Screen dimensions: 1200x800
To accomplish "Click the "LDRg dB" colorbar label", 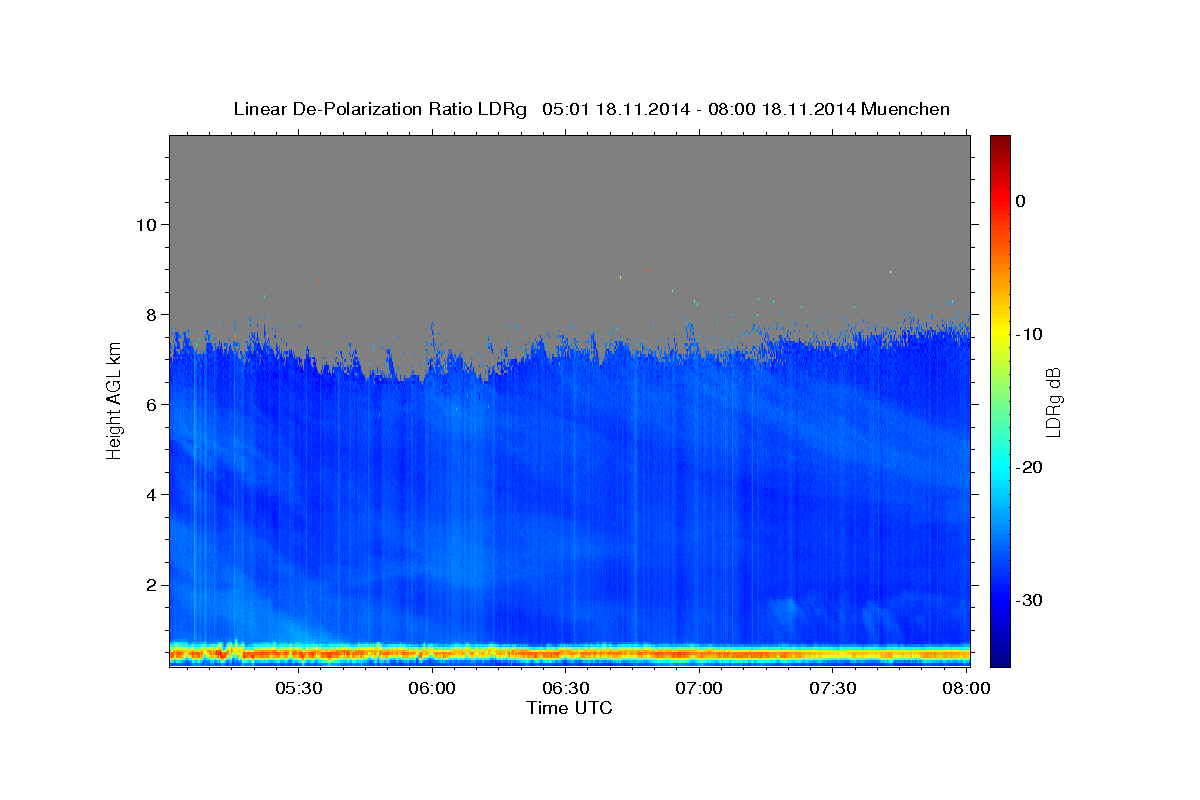I will pos(1052,402).
